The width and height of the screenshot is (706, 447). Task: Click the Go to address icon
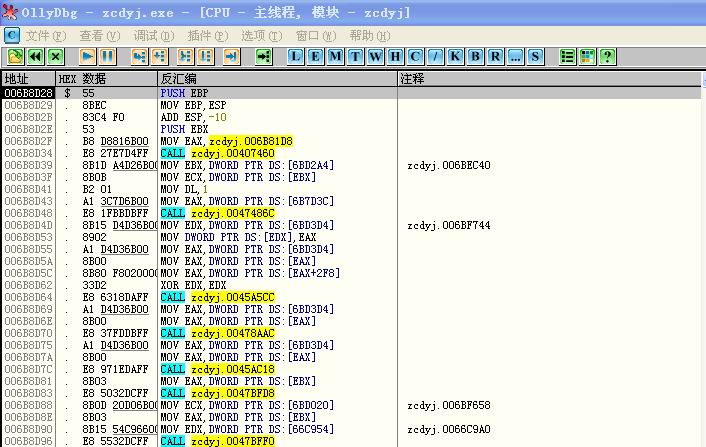(x=264, y=57)
